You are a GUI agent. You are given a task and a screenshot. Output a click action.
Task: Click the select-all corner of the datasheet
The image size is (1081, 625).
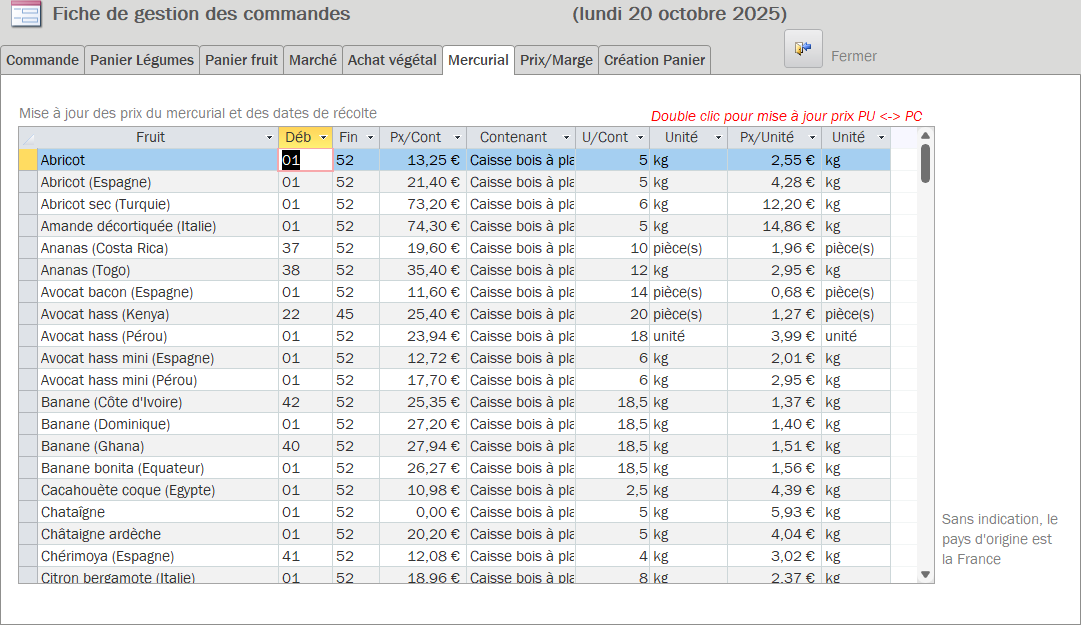(x=28, y=138)
